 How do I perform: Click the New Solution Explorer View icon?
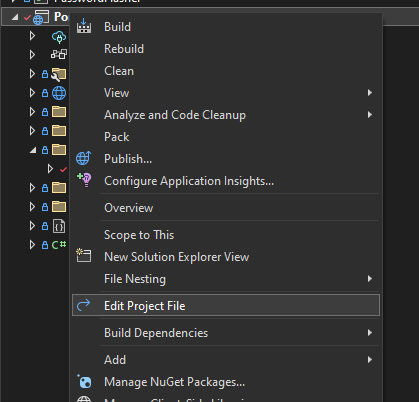(x=84, y=256)
